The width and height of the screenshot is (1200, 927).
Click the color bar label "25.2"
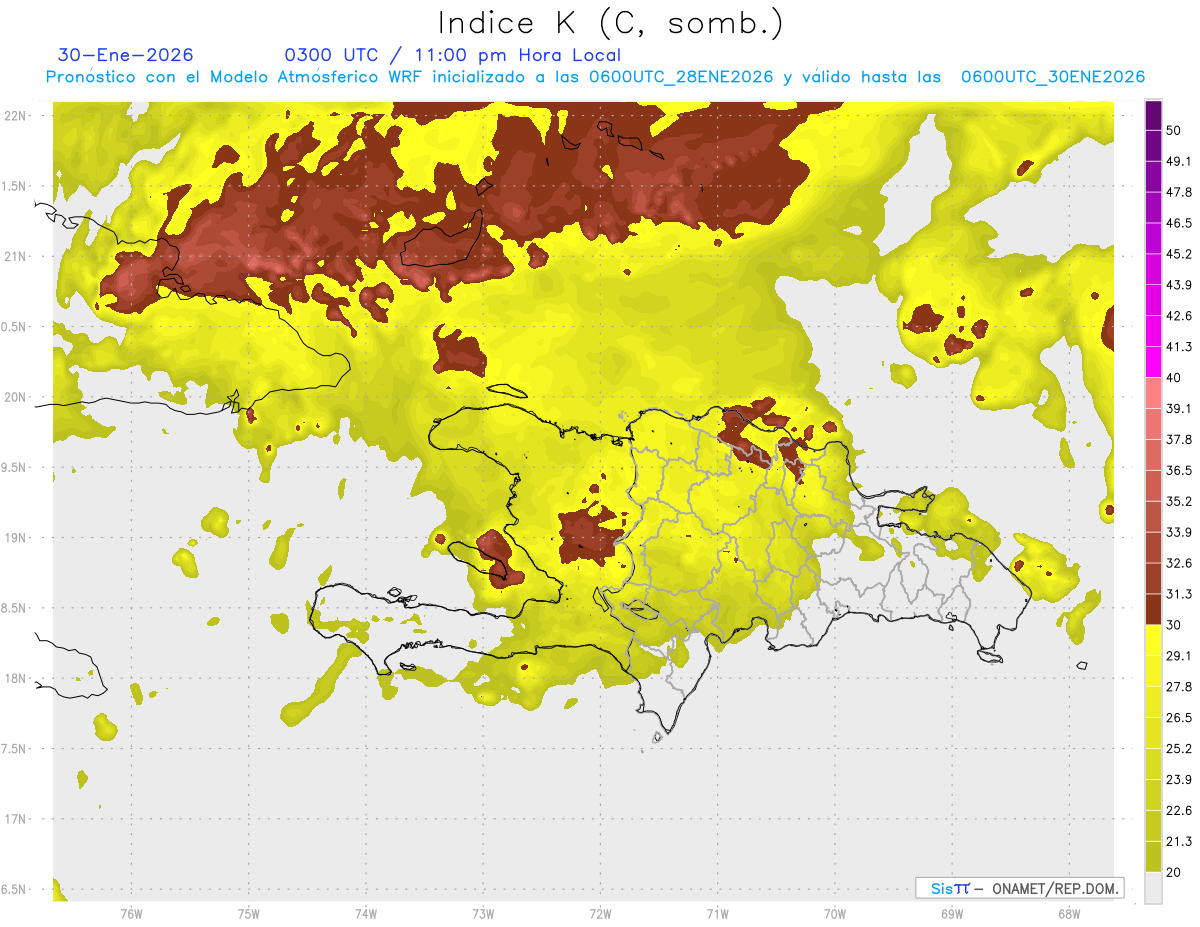pyautogui.click(x=1179, y=749)
